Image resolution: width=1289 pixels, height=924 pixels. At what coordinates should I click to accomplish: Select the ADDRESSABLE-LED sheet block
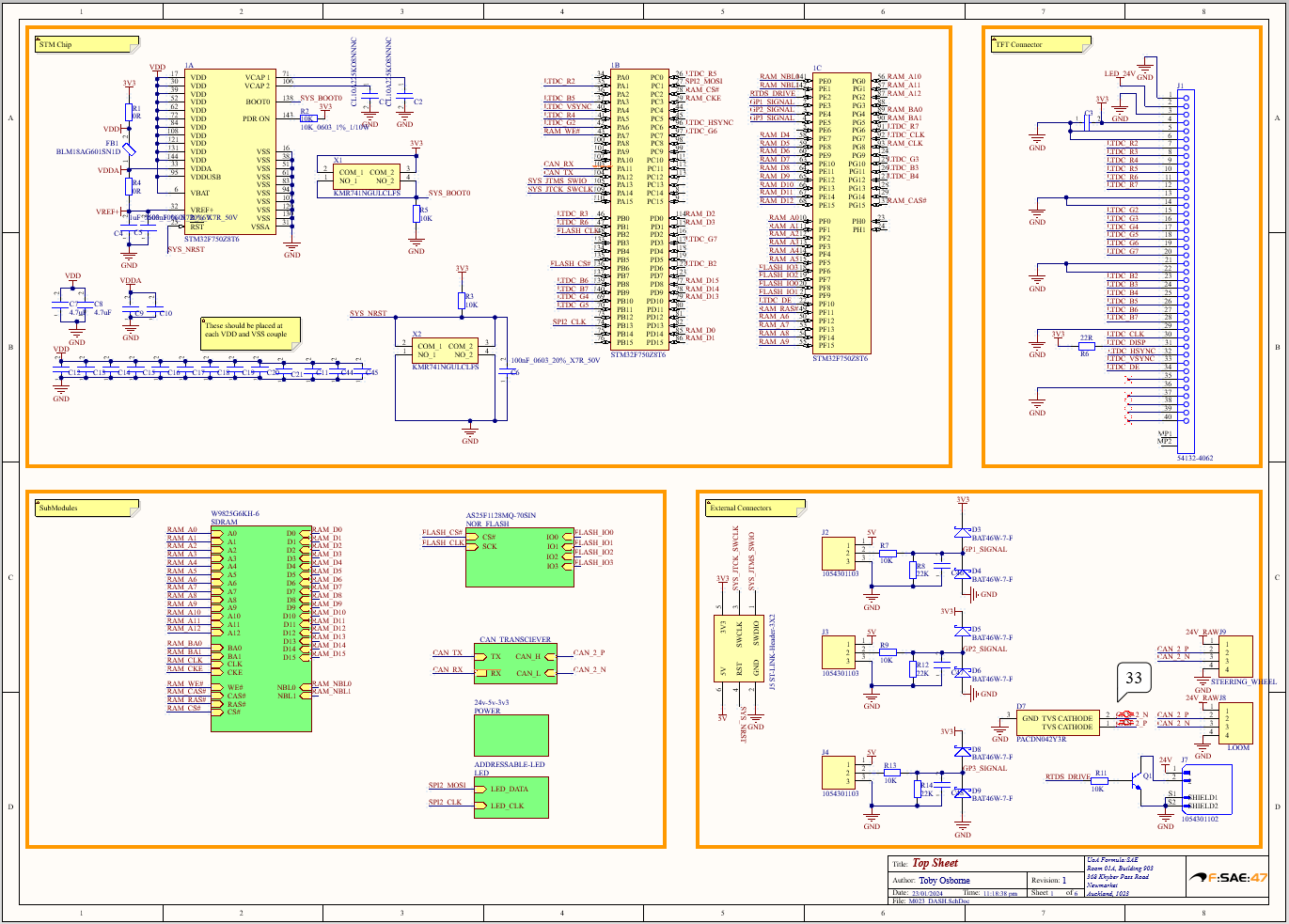(511, 797)
